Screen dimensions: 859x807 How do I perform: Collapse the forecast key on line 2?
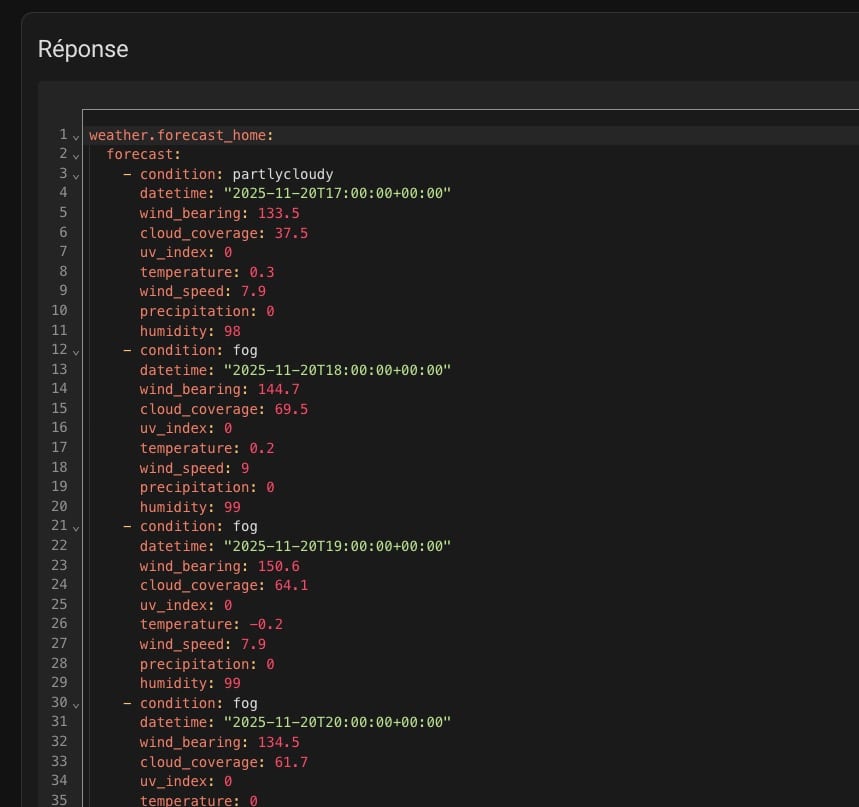(76, 155)
